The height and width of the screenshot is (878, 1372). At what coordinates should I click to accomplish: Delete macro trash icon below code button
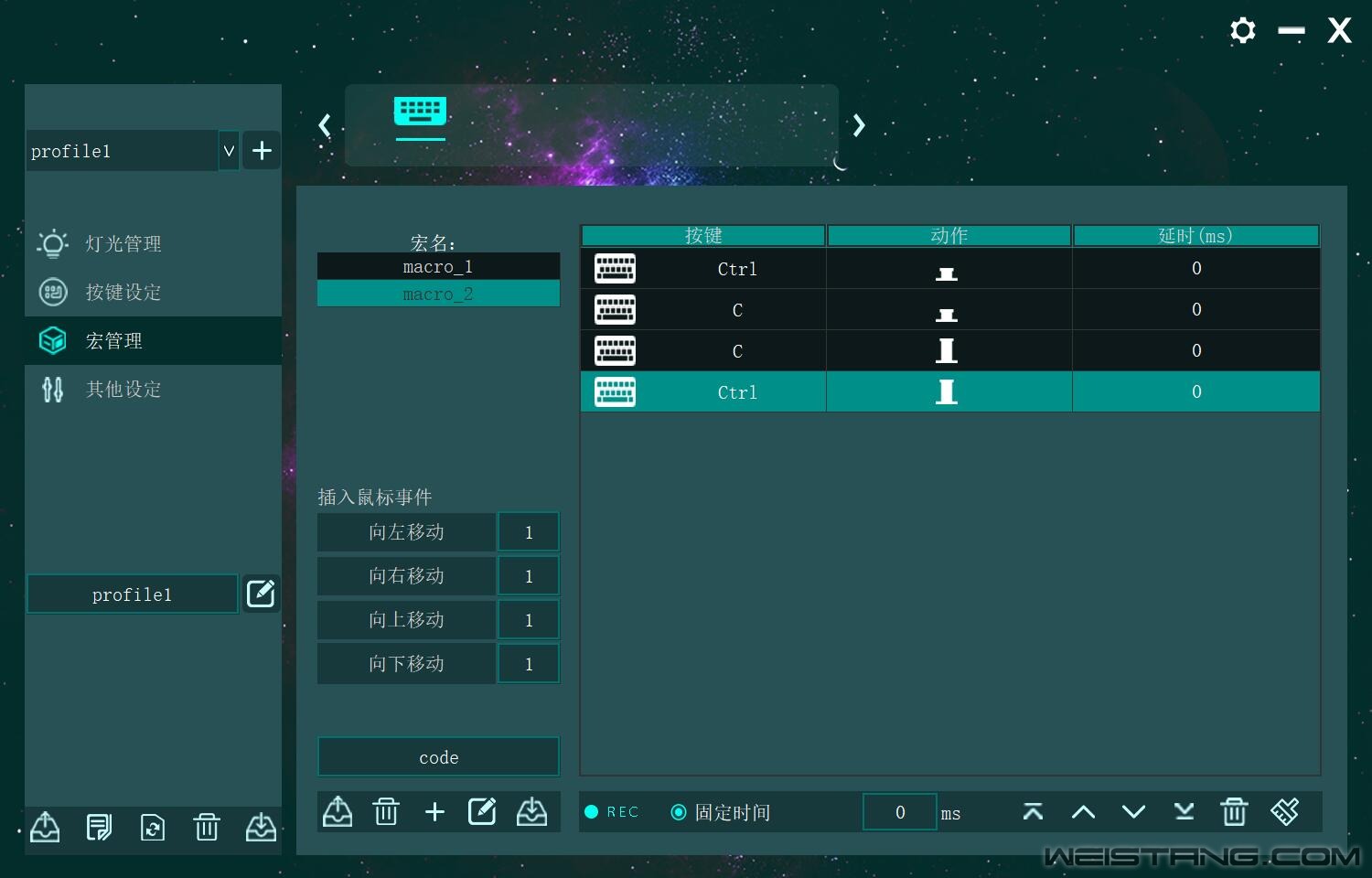click(386, 811)
